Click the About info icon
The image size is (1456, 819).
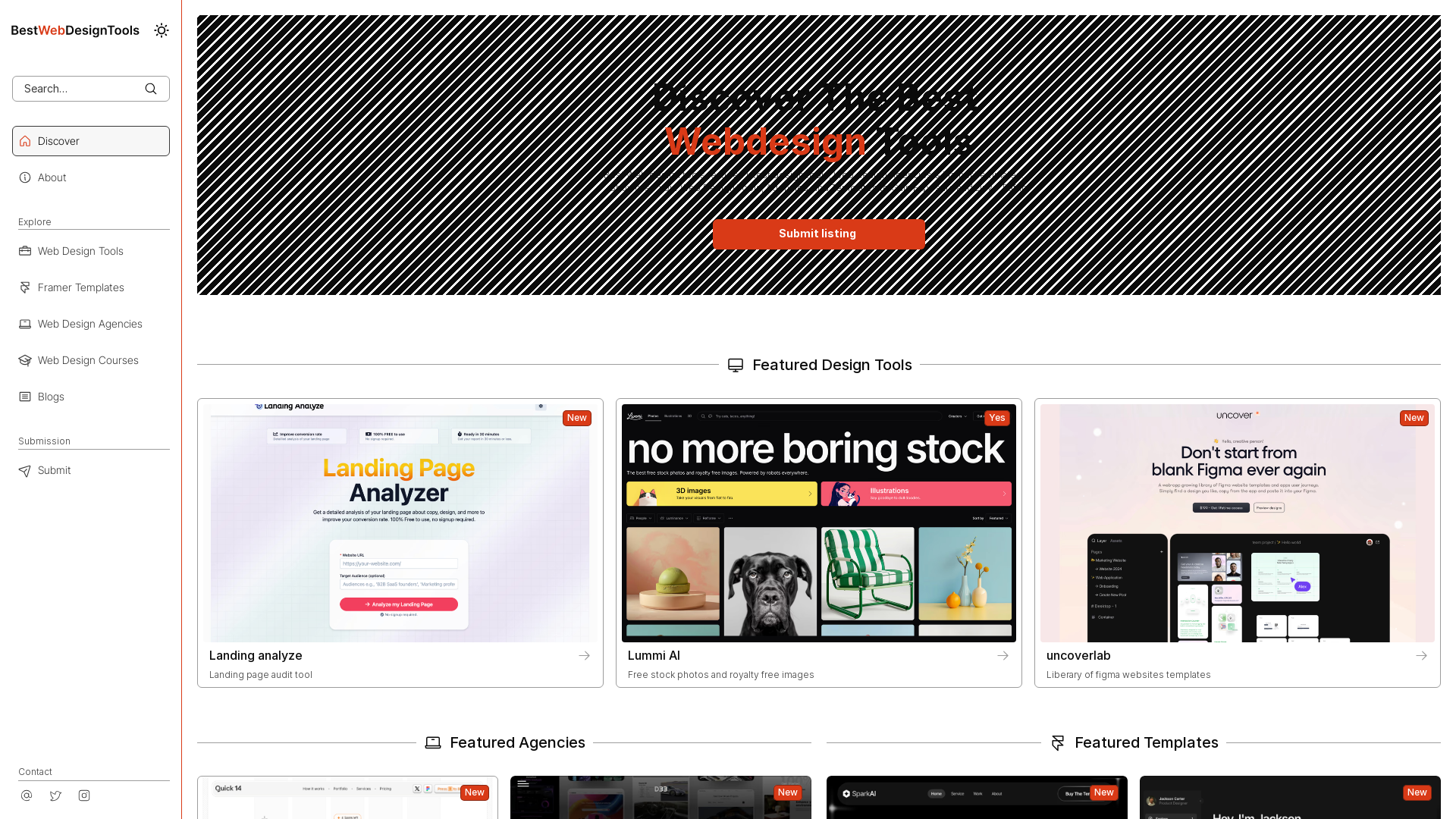24,177
